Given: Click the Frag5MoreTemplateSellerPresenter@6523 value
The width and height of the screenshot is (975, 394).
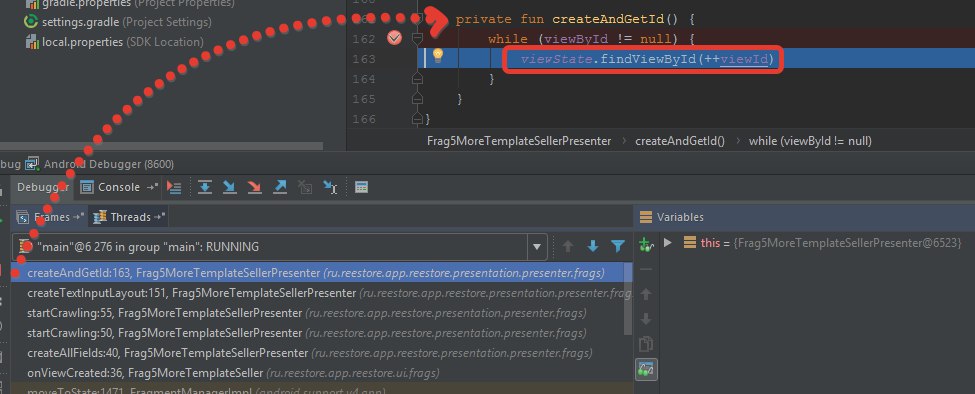Looking at the screenshot, I should point(848,242).
